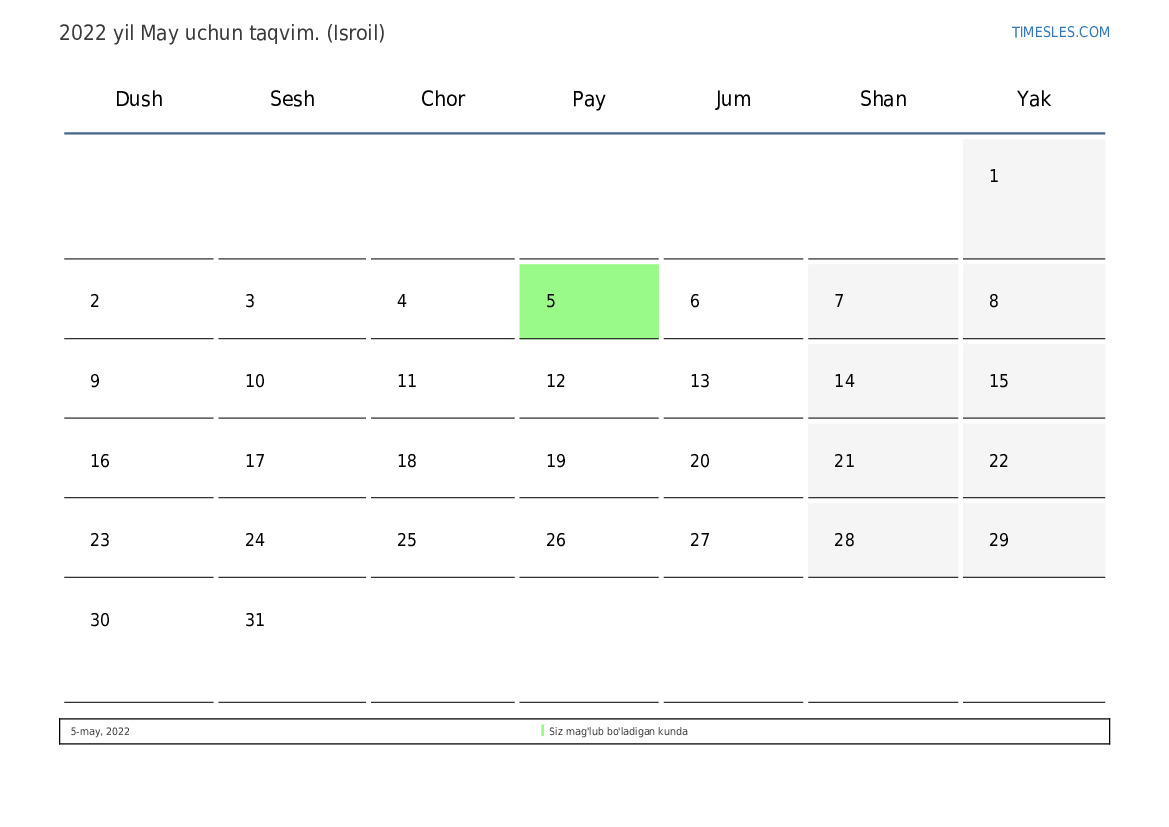Click day 6 in the calendar

[733, 301]
